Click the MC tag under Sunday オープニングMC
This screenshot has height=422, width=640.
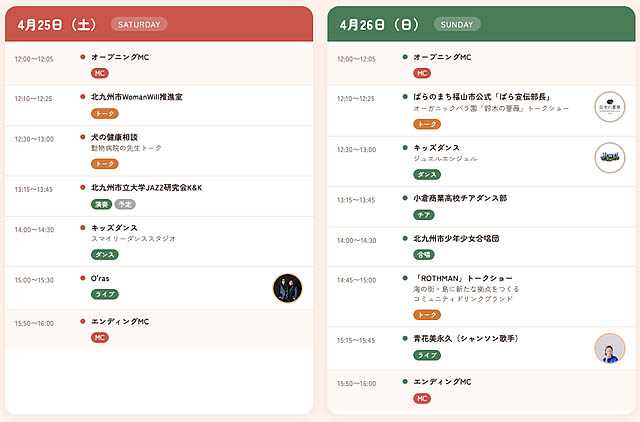point(422,73)
